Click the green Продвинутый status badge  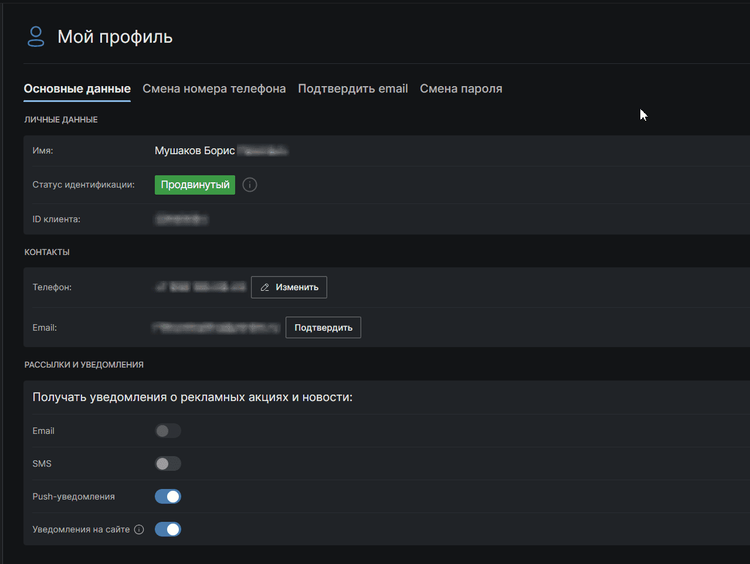tap(195, 185)
